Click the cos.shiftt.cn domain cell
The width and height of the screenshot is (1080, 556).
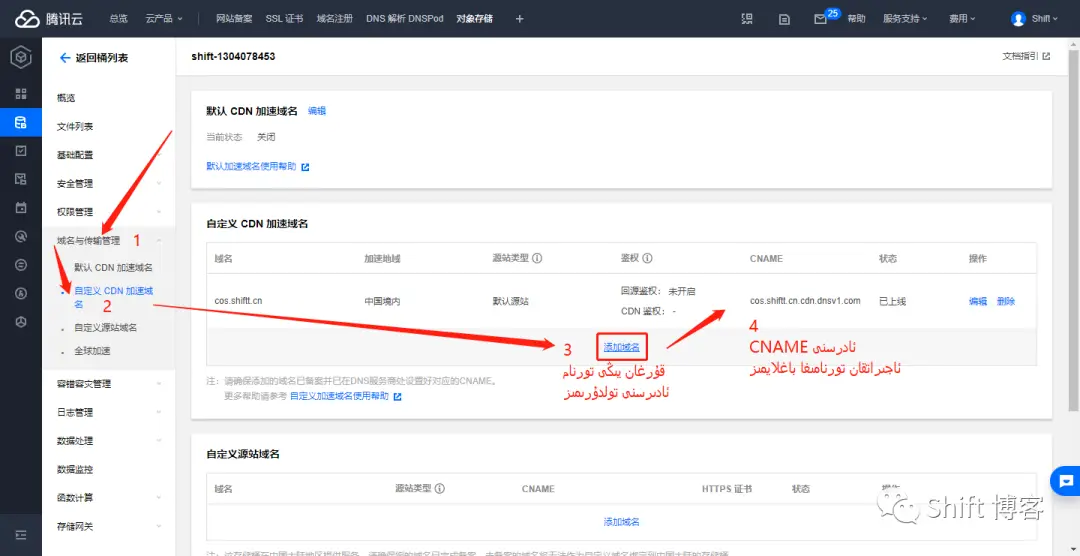point(238,301)
